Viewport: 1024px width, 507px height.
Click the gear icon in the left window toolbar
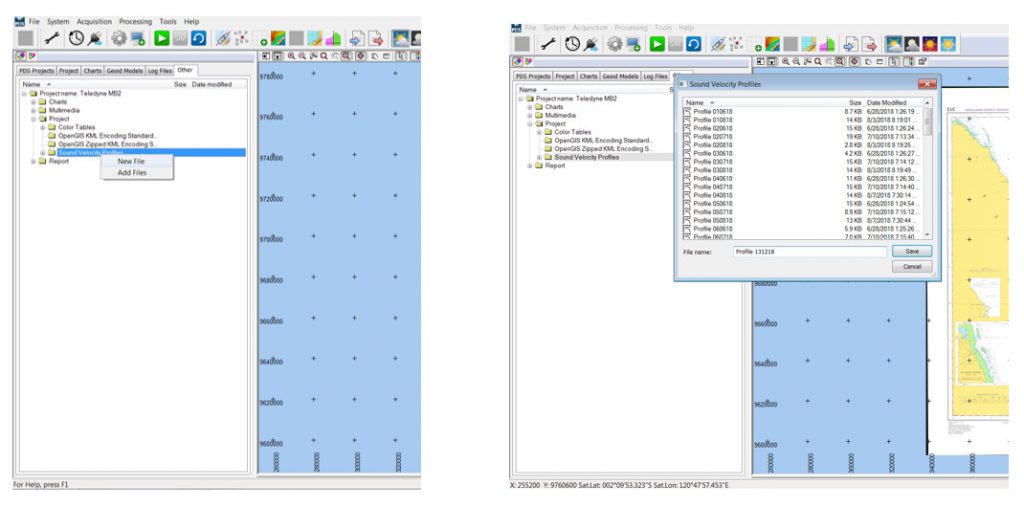[118, 38]
